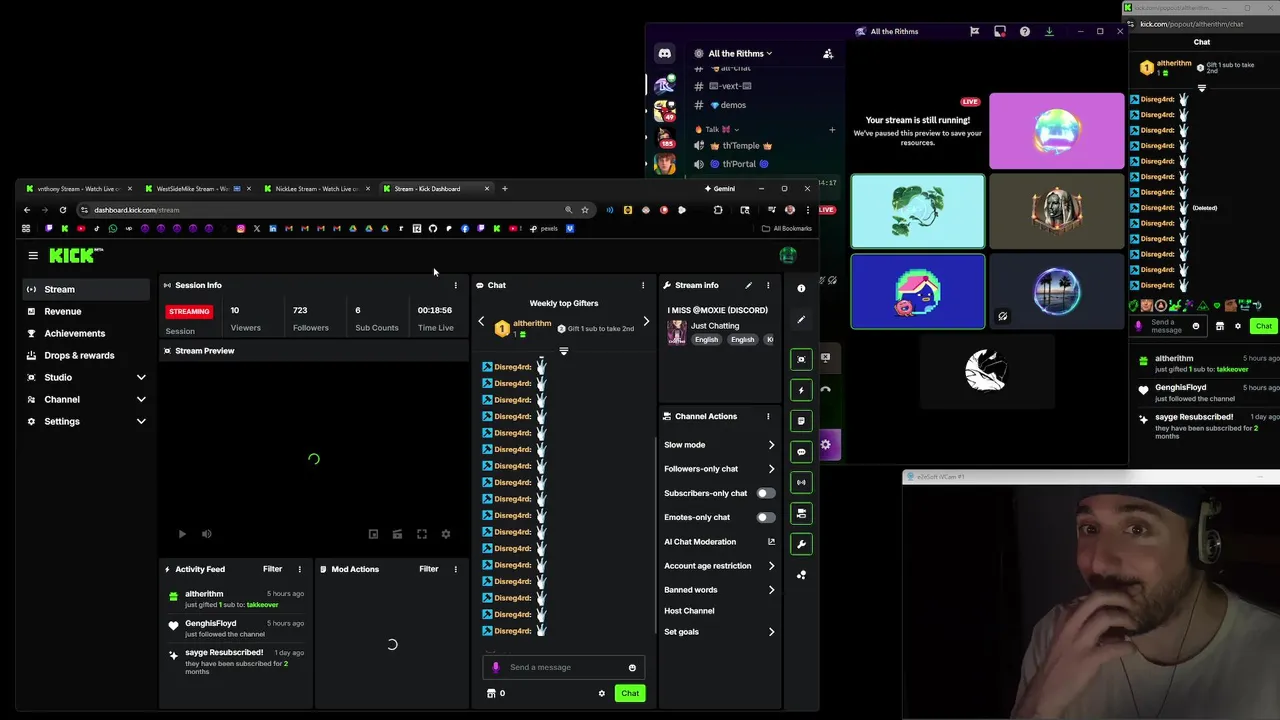Screen dimensions: 1280x720
Task: Open Chat panel three-dot menu
Action: coord(643,285)
